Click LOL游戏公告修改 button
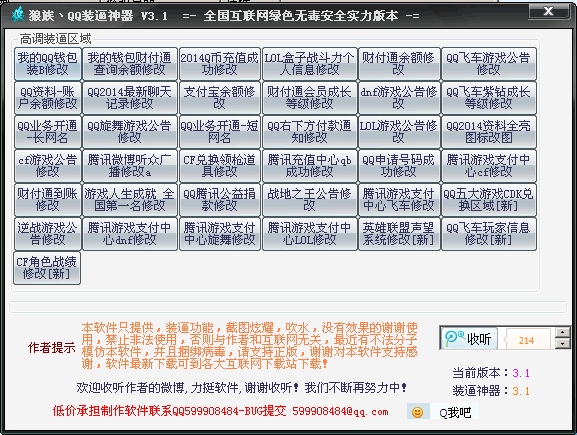 click(399, 132)
